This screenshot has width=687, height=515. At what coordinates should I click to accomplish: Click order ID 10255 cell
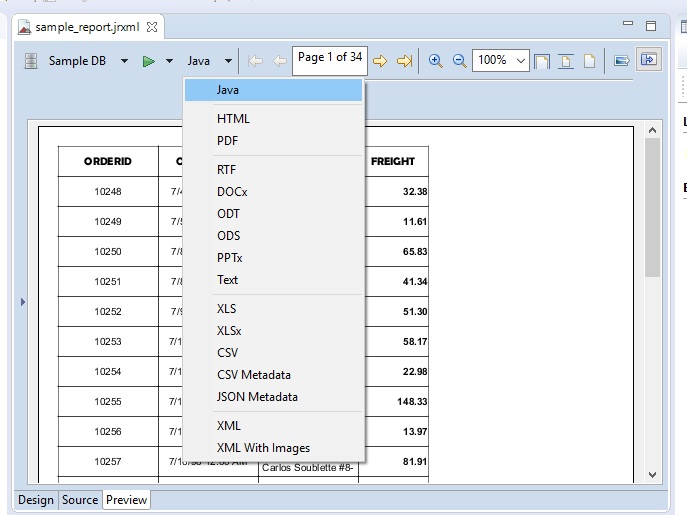[x=108, y=401]
